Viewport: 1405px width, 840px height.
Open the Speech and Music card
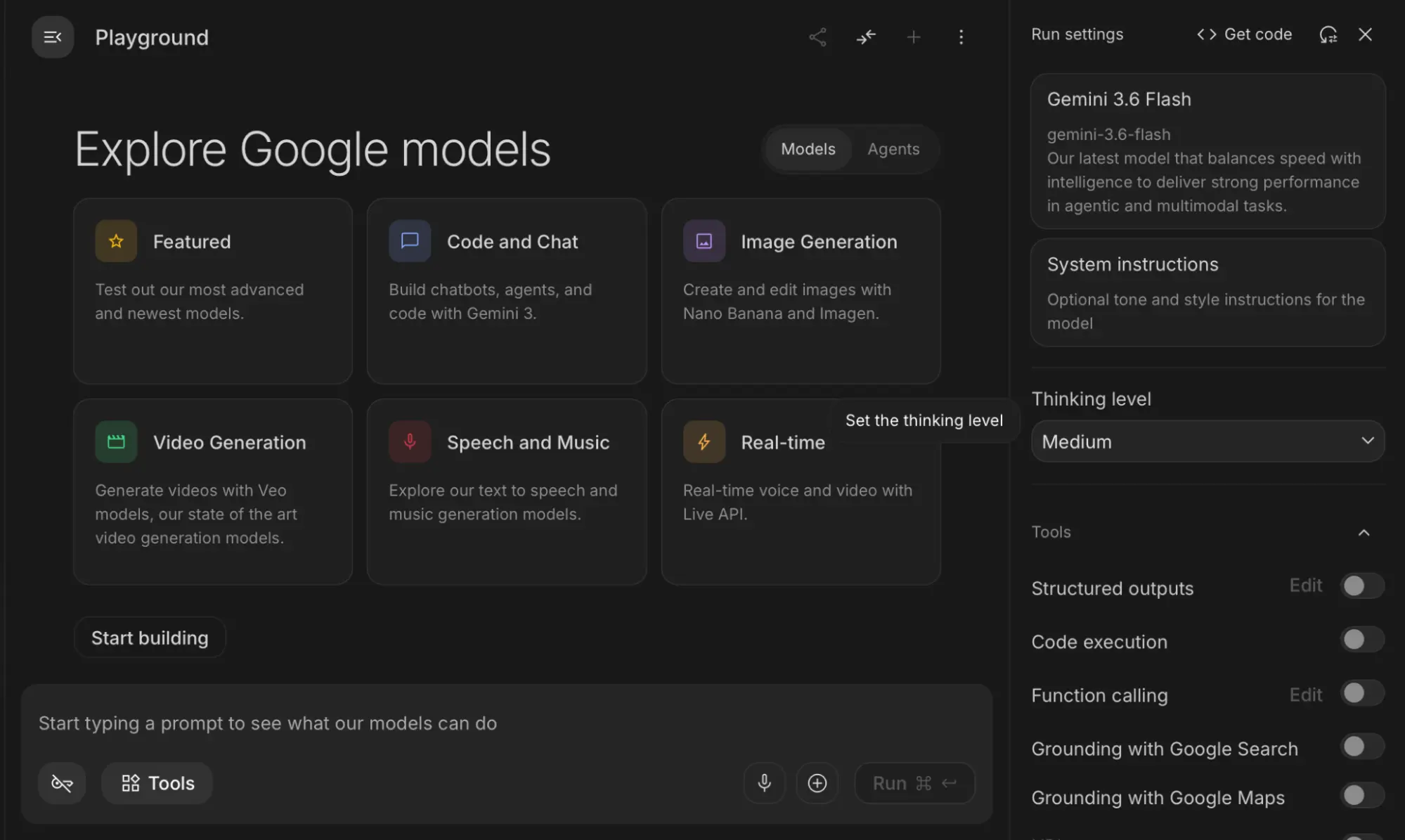pyautogui.click(x=507, y=492)
